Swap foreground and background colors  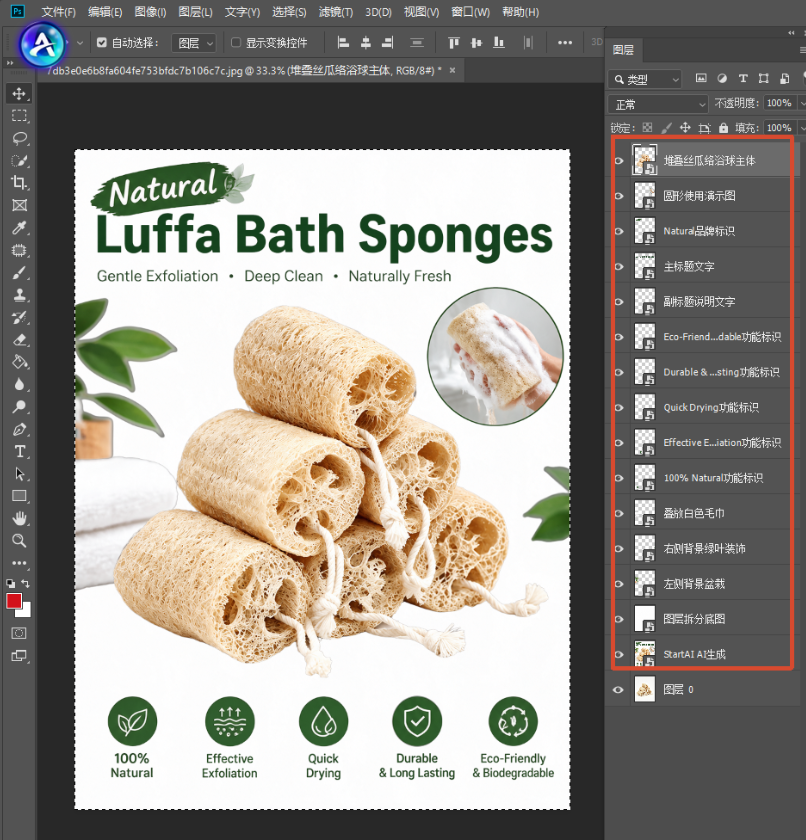pyautogui.click(x=26, y=583)
